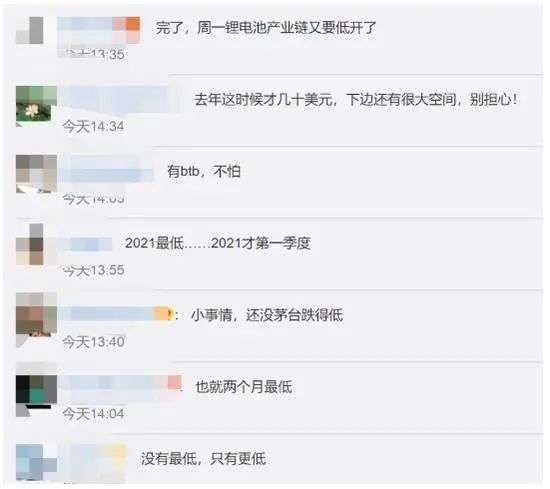Click the 今天14:04 timestamp

click(x=93, y=414)
